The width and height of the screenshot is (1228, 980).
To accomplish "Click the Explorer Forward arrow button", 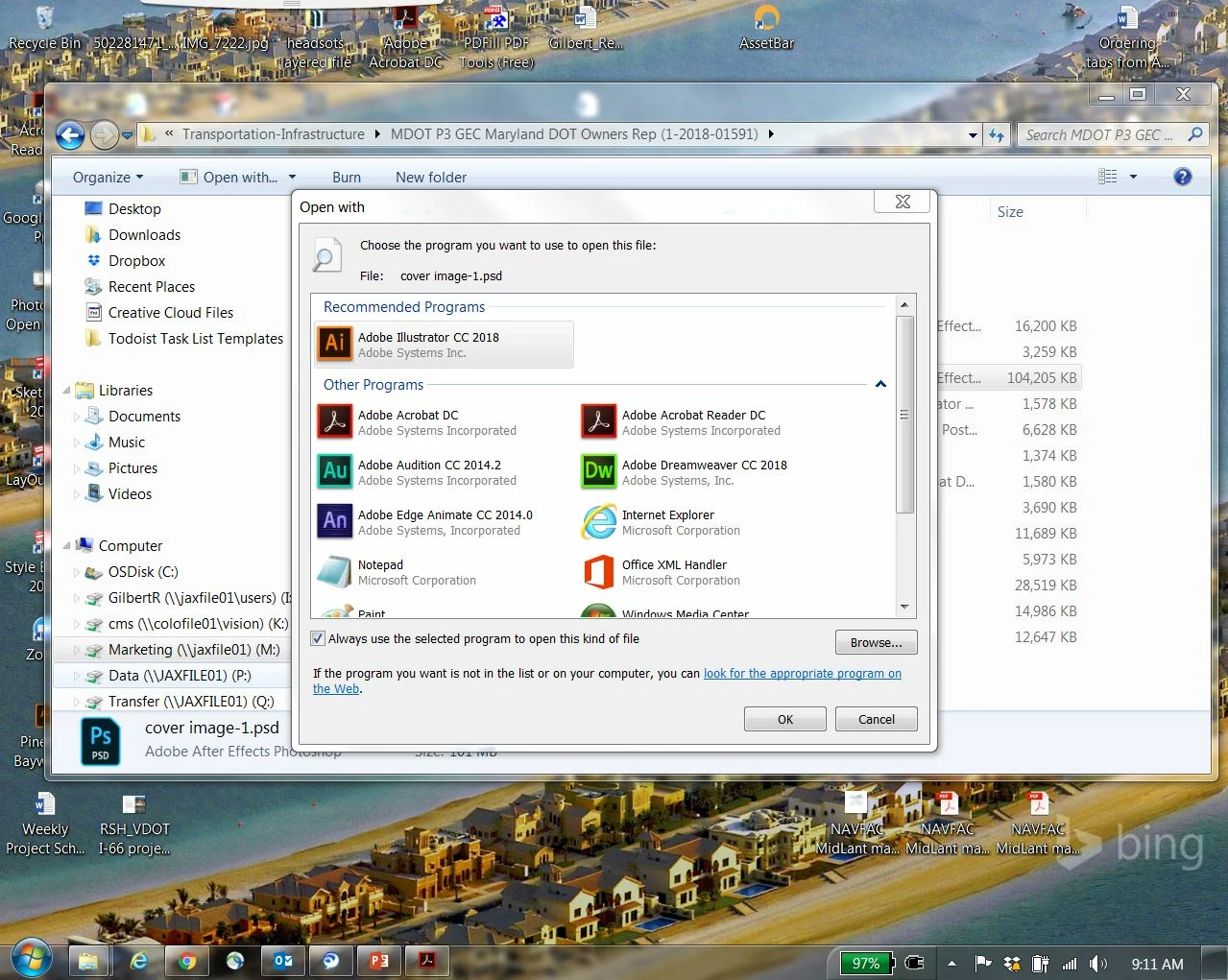I will point(104,135).
